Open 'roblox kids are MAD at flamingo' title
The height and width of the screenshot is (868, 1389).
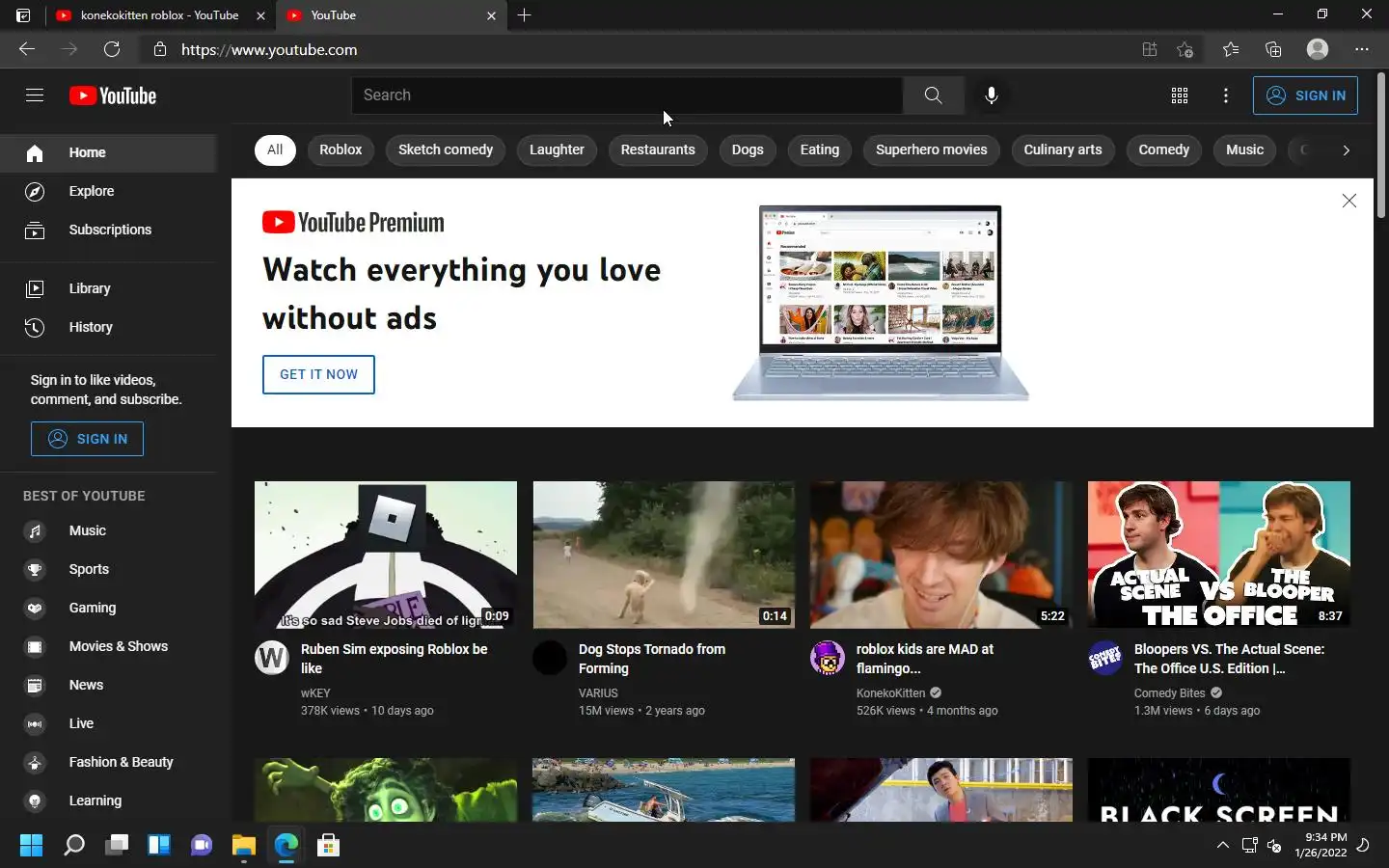925,659
